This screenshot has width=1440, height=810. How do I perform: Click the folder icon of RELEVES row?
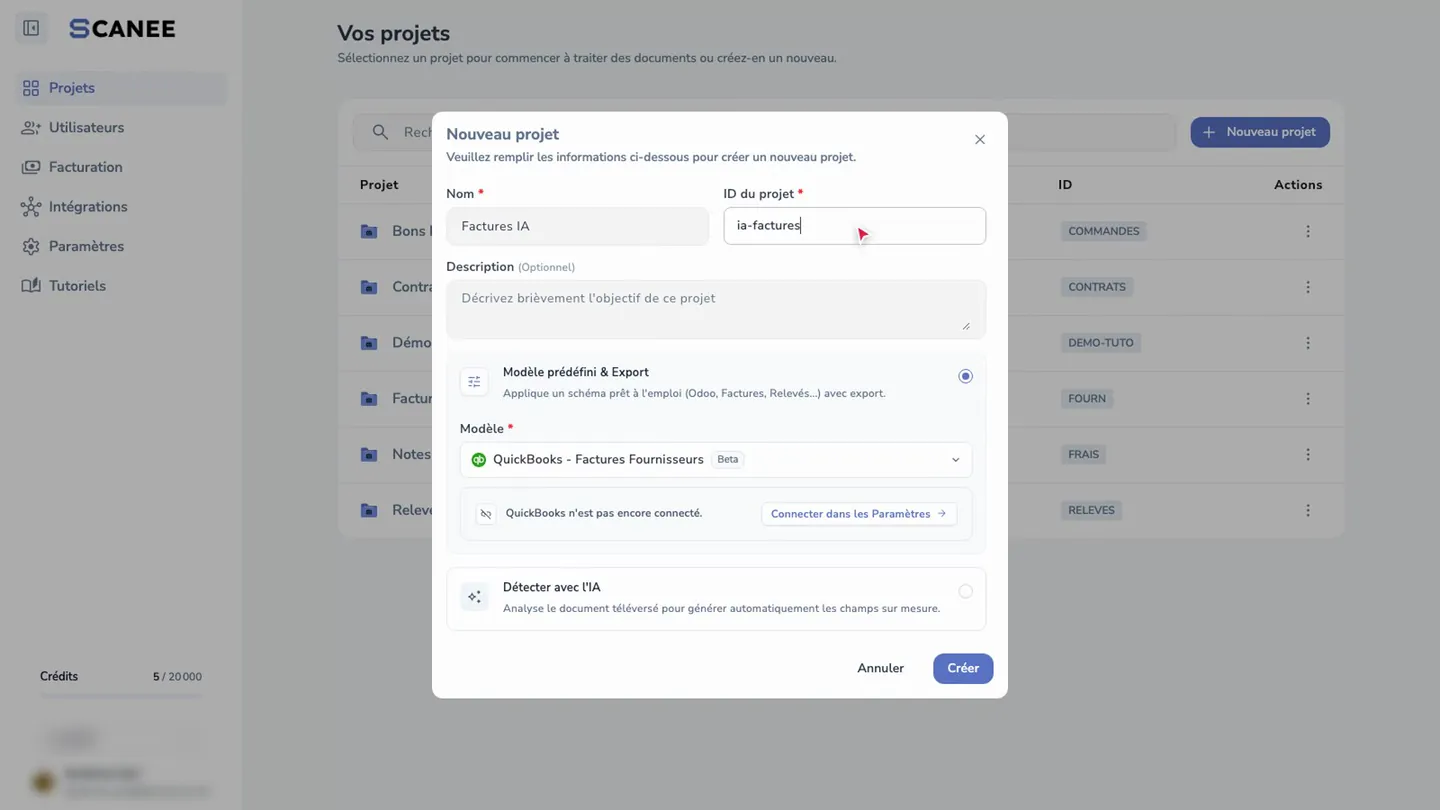[x=369, y=510]
